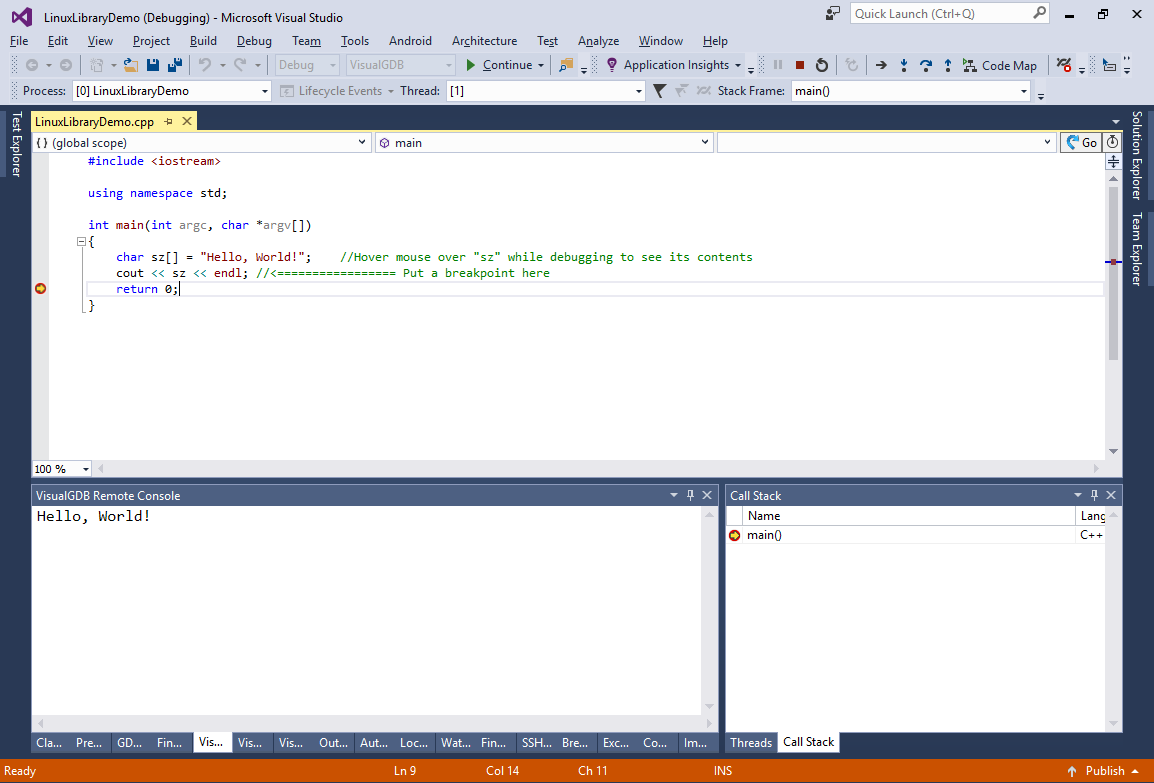Stop debugging with the red square
The height and width of the screenshot is (783, 1154).
(x=800, y=65)
